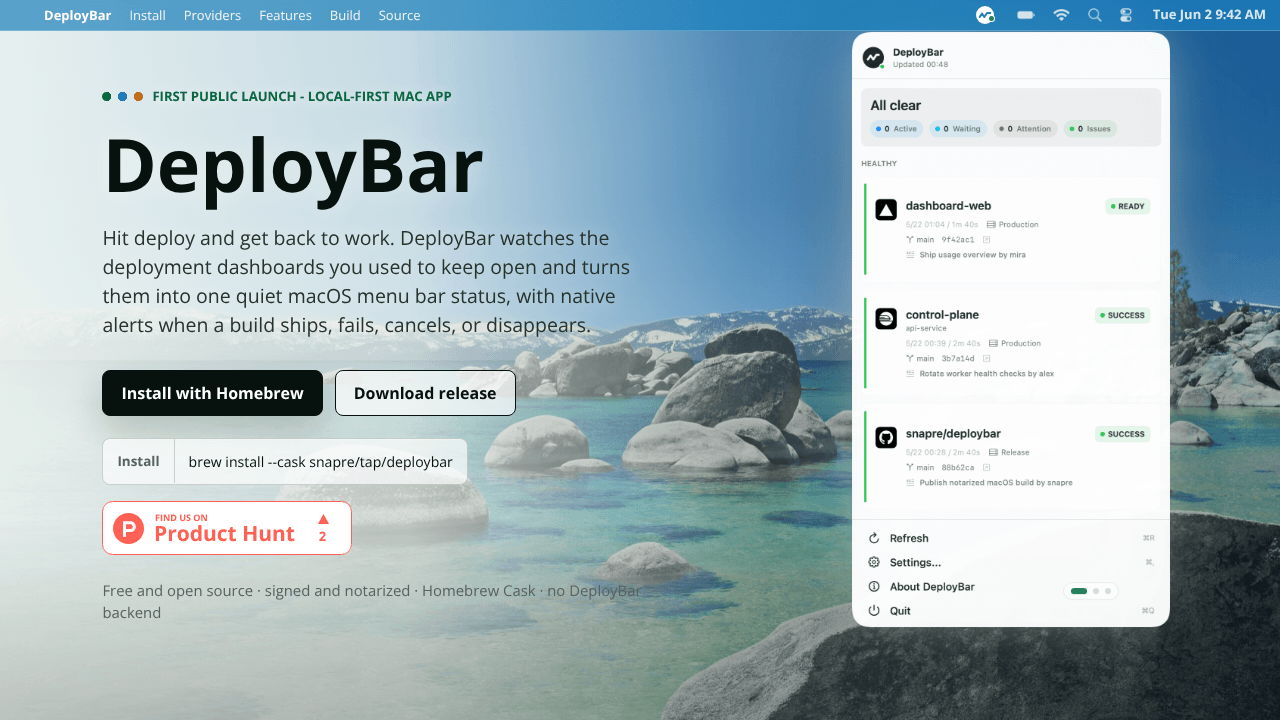This screenshot has width=1280, height=720.
Task: Open the Source menu
Action: point(399,15)
